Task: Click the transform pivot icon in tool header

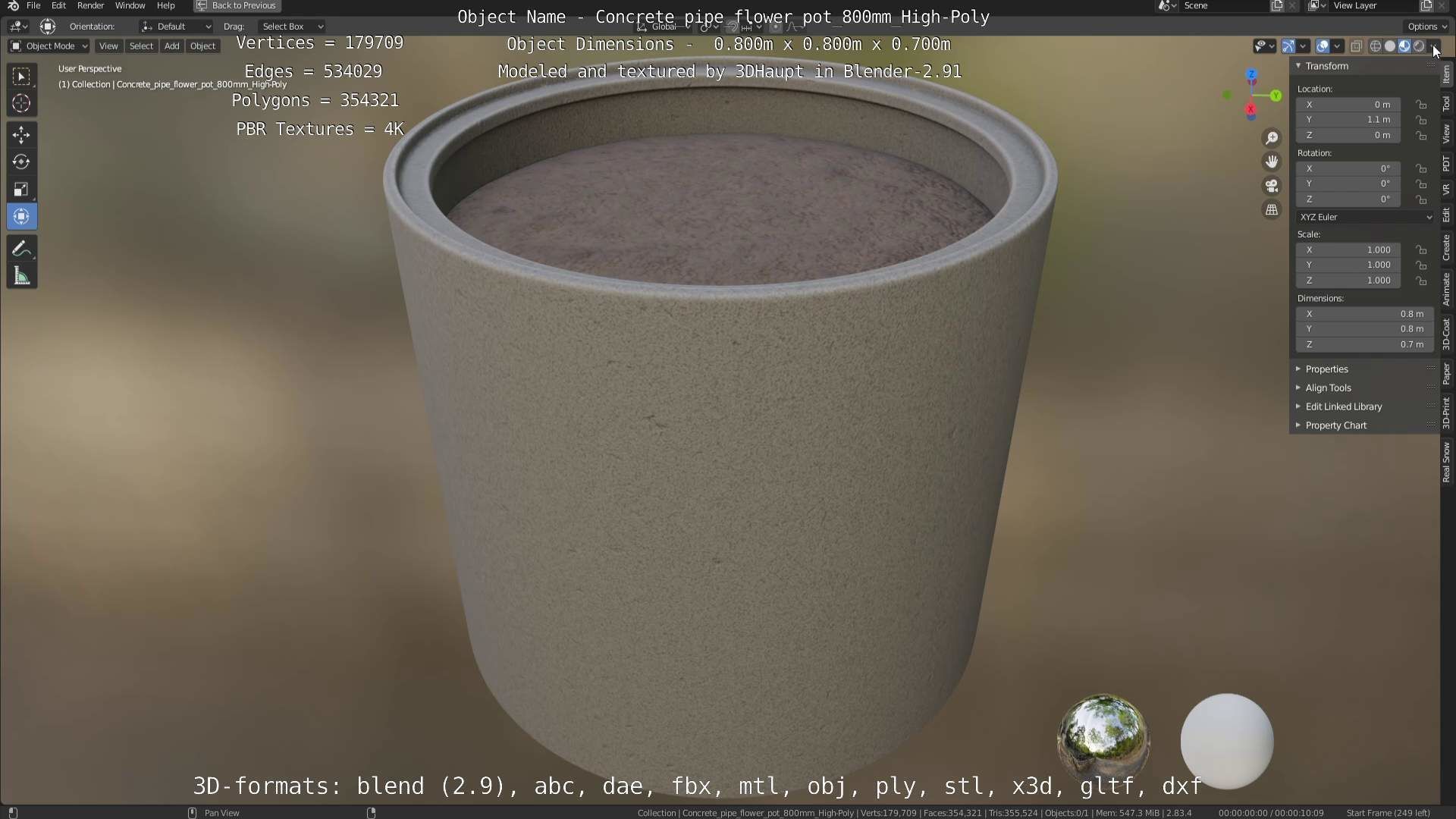Action: pyautogui.click(x=48, y=27)
